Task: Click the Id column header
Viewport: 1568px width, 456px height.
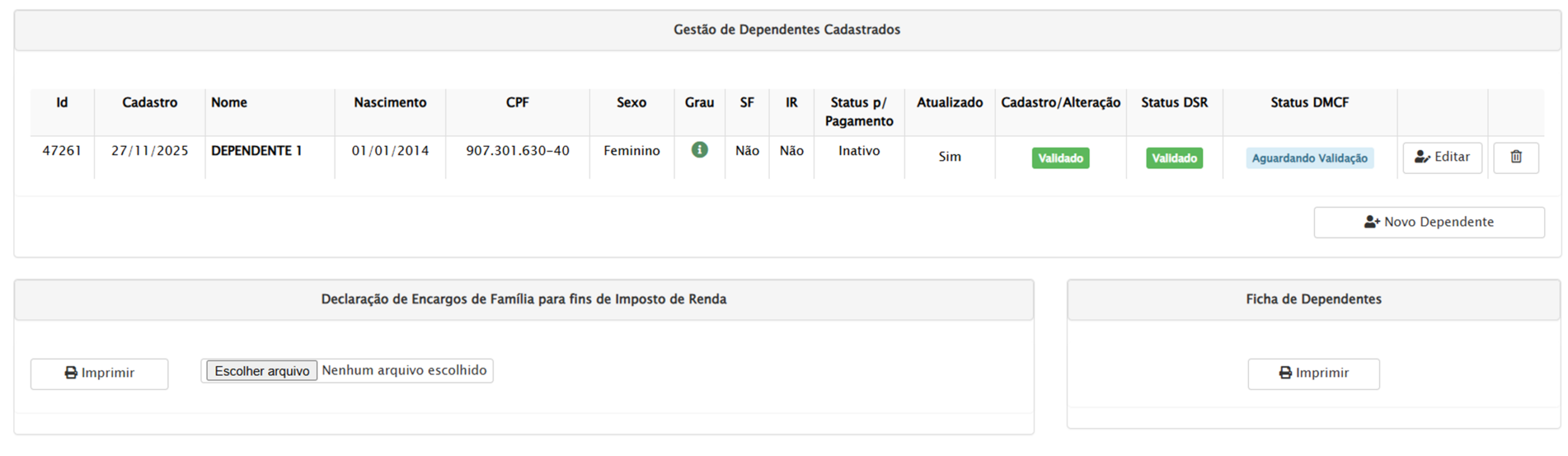Action: [62, 102]
